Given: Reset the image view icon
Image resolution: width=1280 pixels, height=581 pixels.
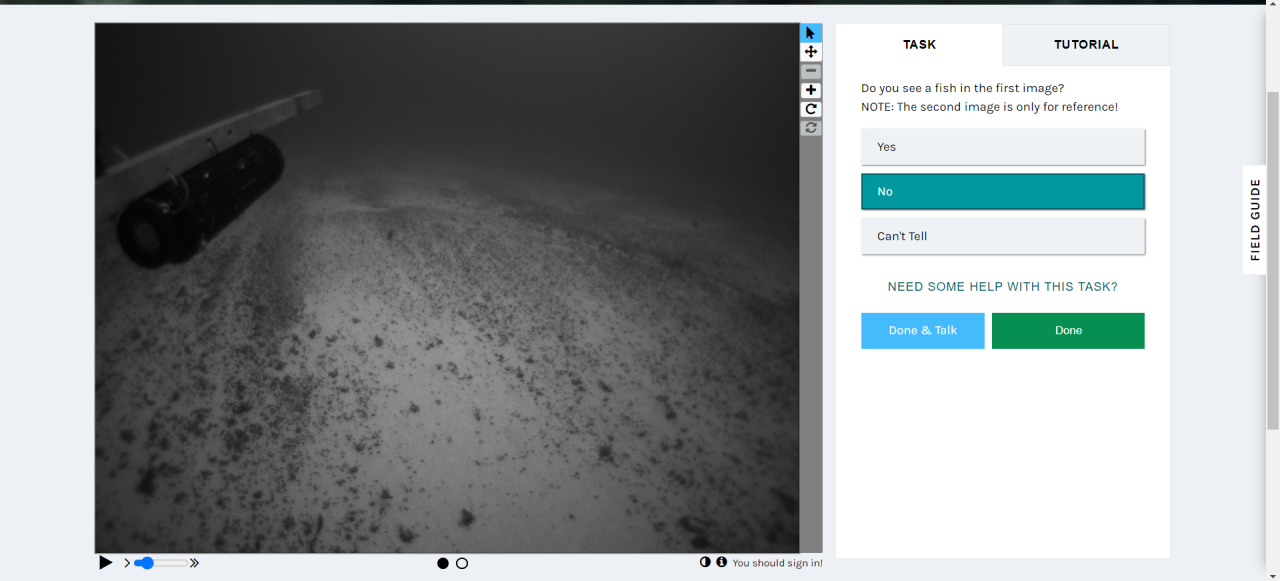Looking at the screenshot, I should tap(811, 127).
